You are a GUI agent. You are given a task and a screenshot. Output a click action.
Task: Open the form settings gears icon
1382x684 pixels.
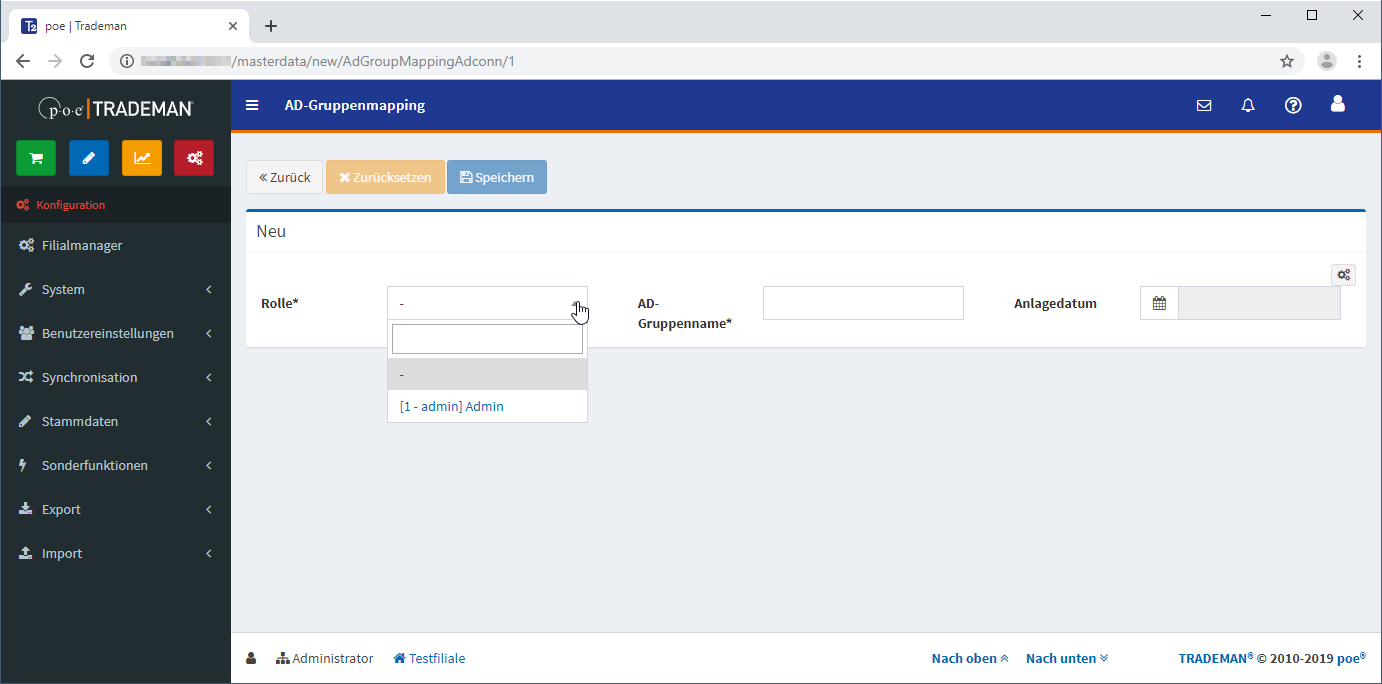[1343, 275]
